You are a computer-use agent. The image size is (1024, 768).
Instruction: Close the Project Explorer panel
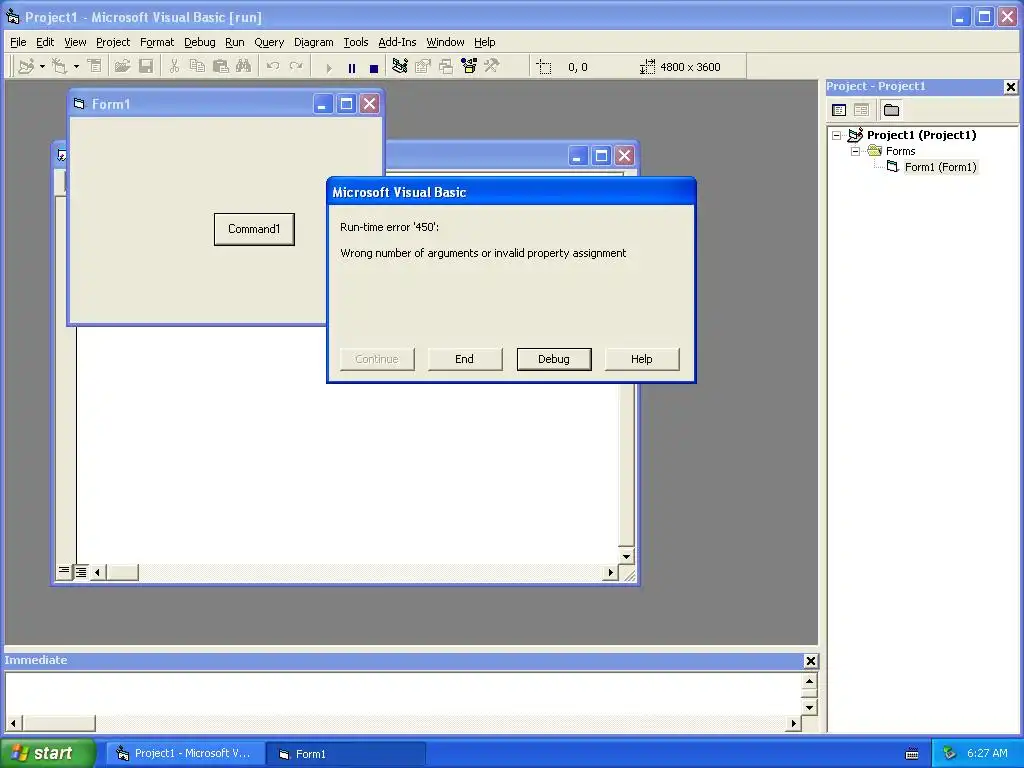point(1010,87)
